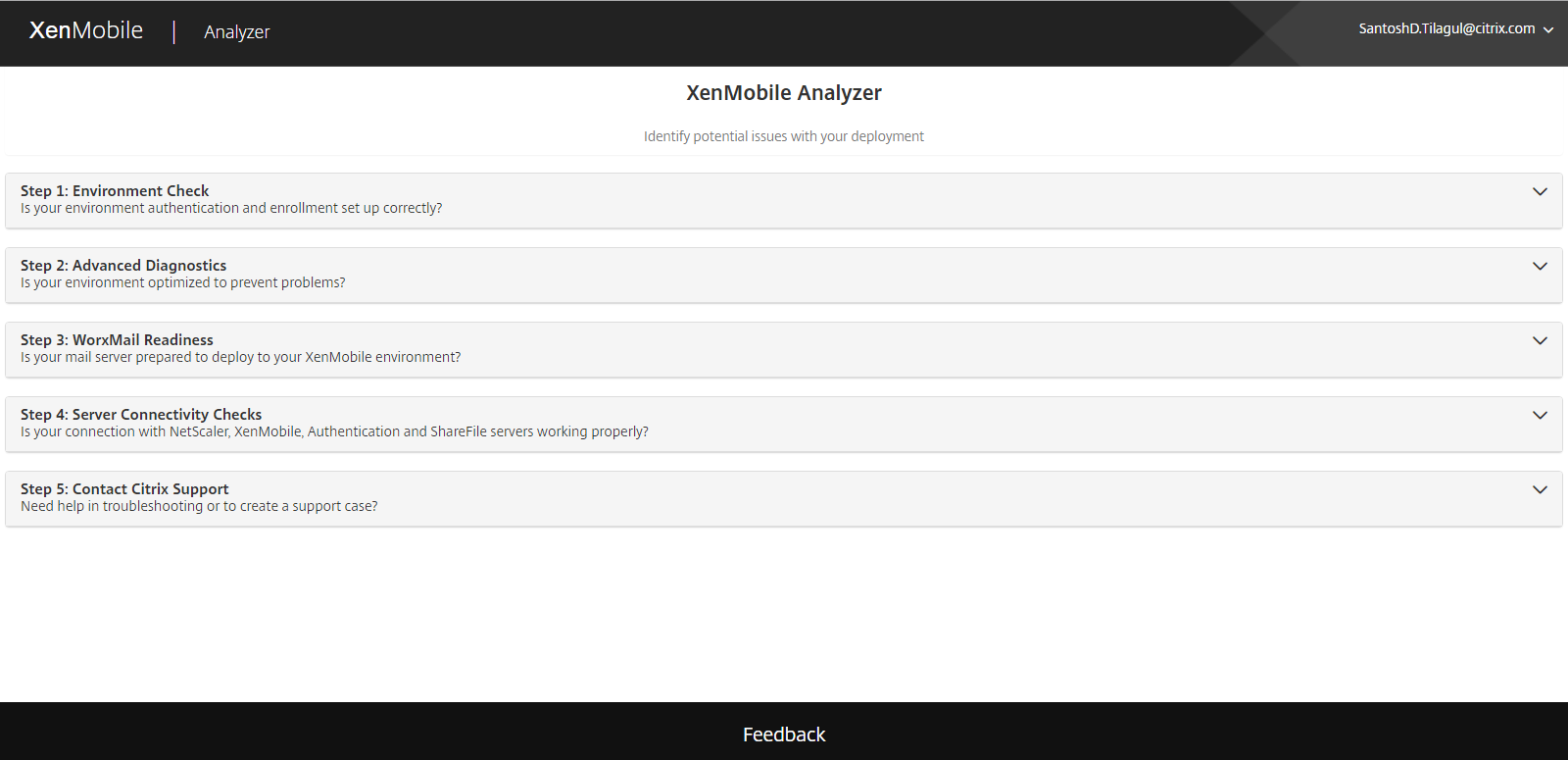Click the environment optimized to prevent problems text
Viewport: 1568px width, 760px height.
point(183,283)
